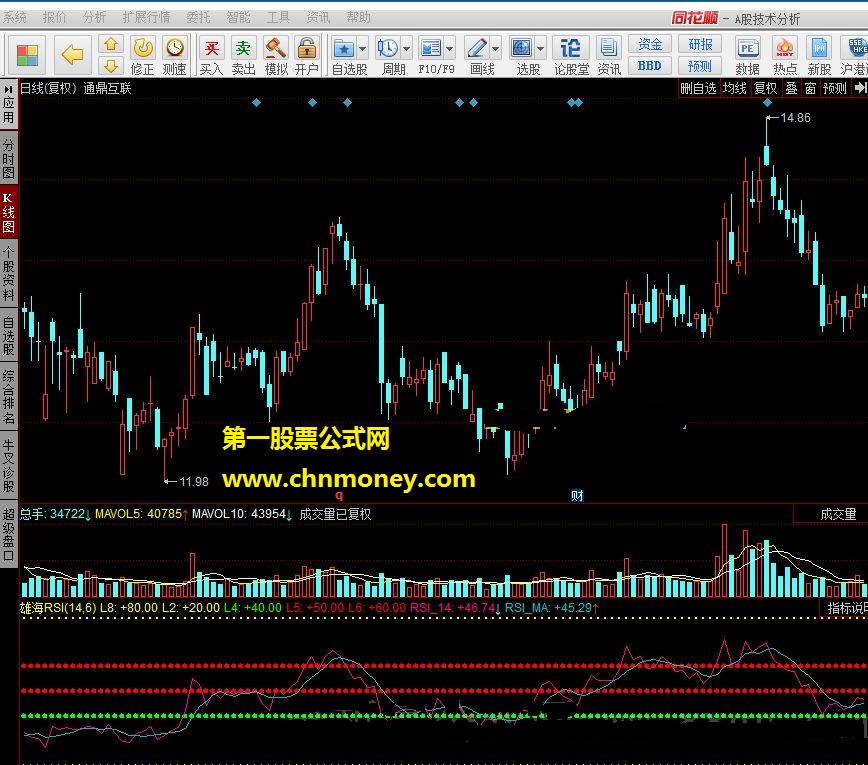Click the blue diamond marker above 14.86 peak
The image size is (868, 765).
[x=767, y=102]
